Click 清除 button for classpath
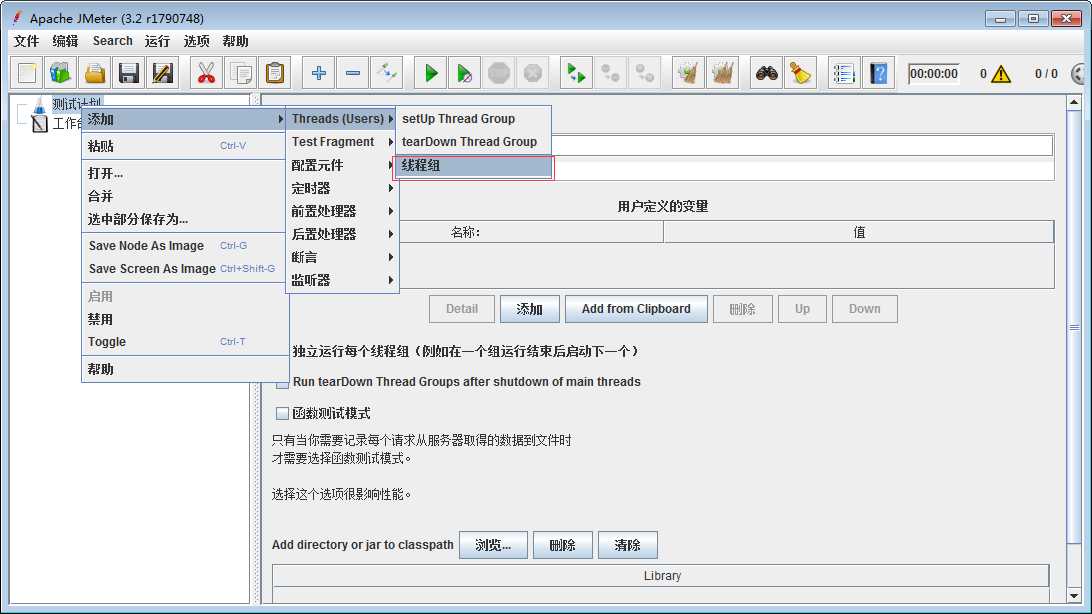The height and width of the screenshot is (614, 1092). point(627,545)
